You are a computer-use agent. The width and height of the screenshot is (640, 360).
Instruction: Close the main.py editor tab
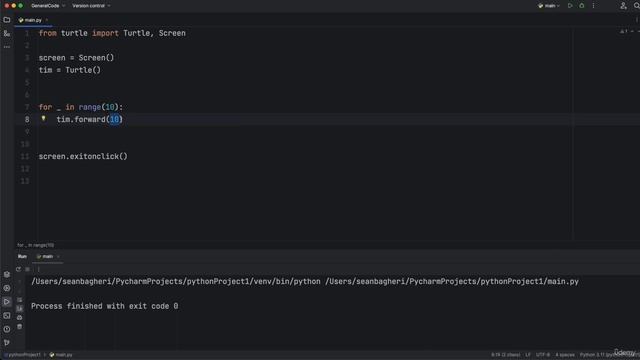point(47,20)
